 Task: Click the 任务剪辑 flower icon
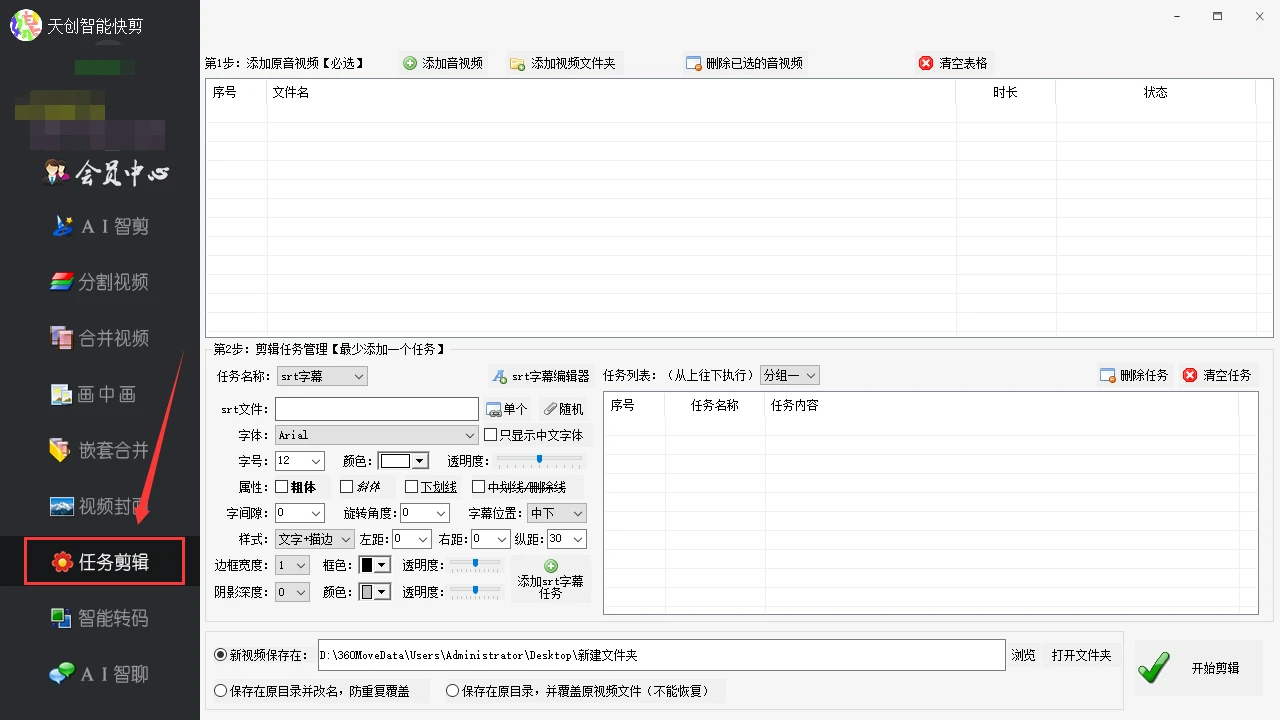pyautogui.click(x=62, y=562)
